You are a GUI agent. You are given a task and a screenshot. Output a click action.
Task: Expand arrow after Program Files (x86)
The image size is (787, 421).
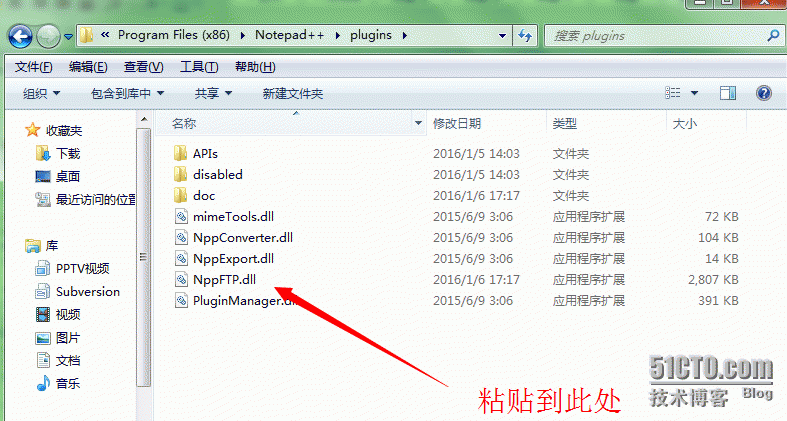click(243, 36)
